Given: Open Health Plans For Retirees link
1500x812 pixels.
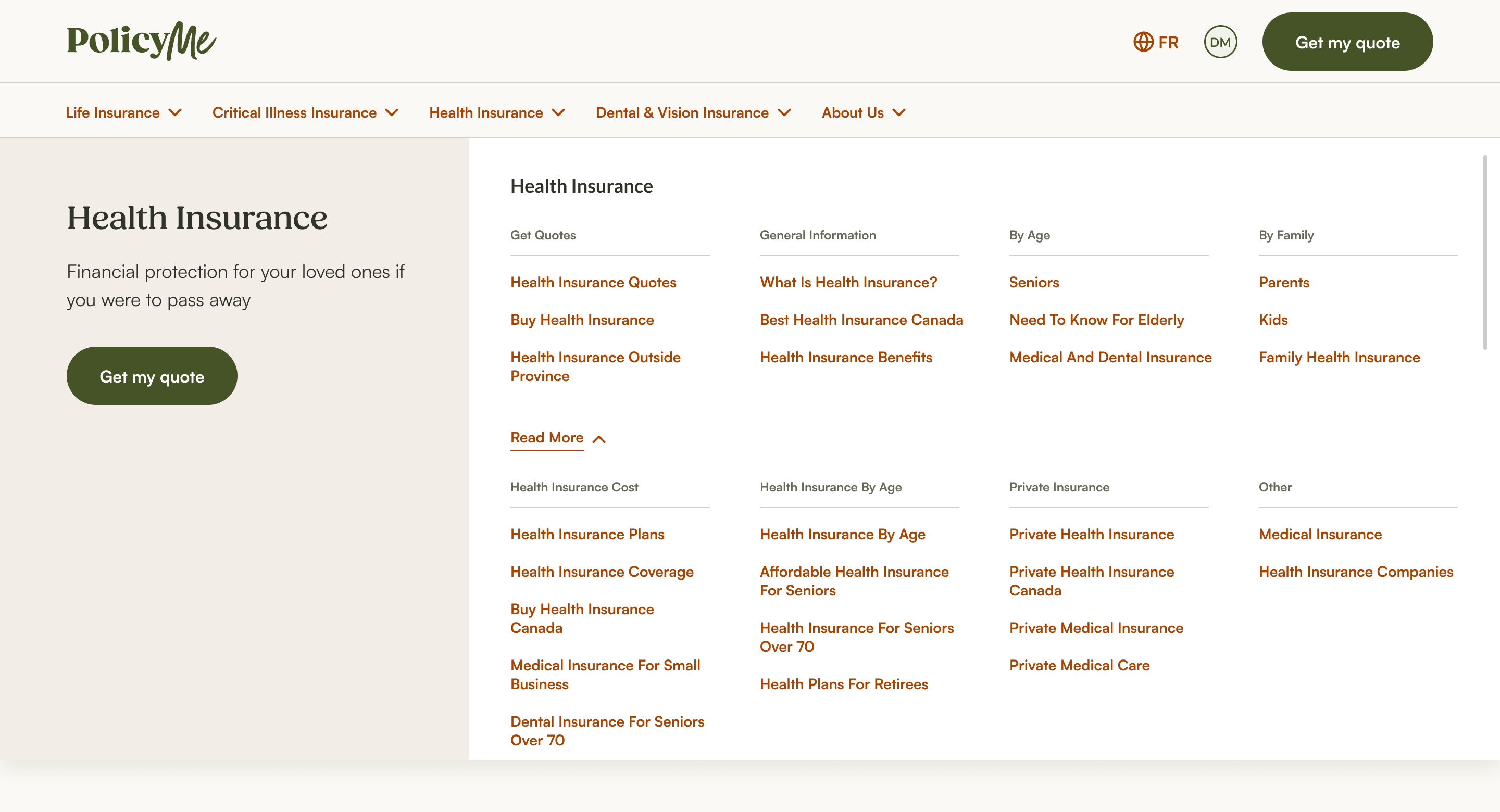Looking at the screenshot, I should (843, 684).
